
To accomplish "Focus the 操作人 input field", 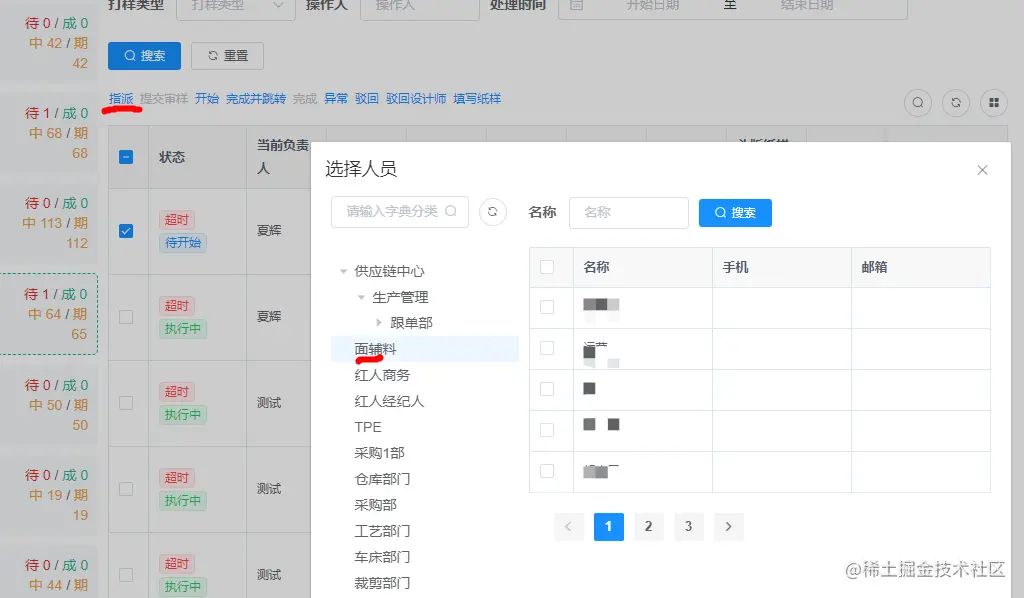I will tap(420, 7).
